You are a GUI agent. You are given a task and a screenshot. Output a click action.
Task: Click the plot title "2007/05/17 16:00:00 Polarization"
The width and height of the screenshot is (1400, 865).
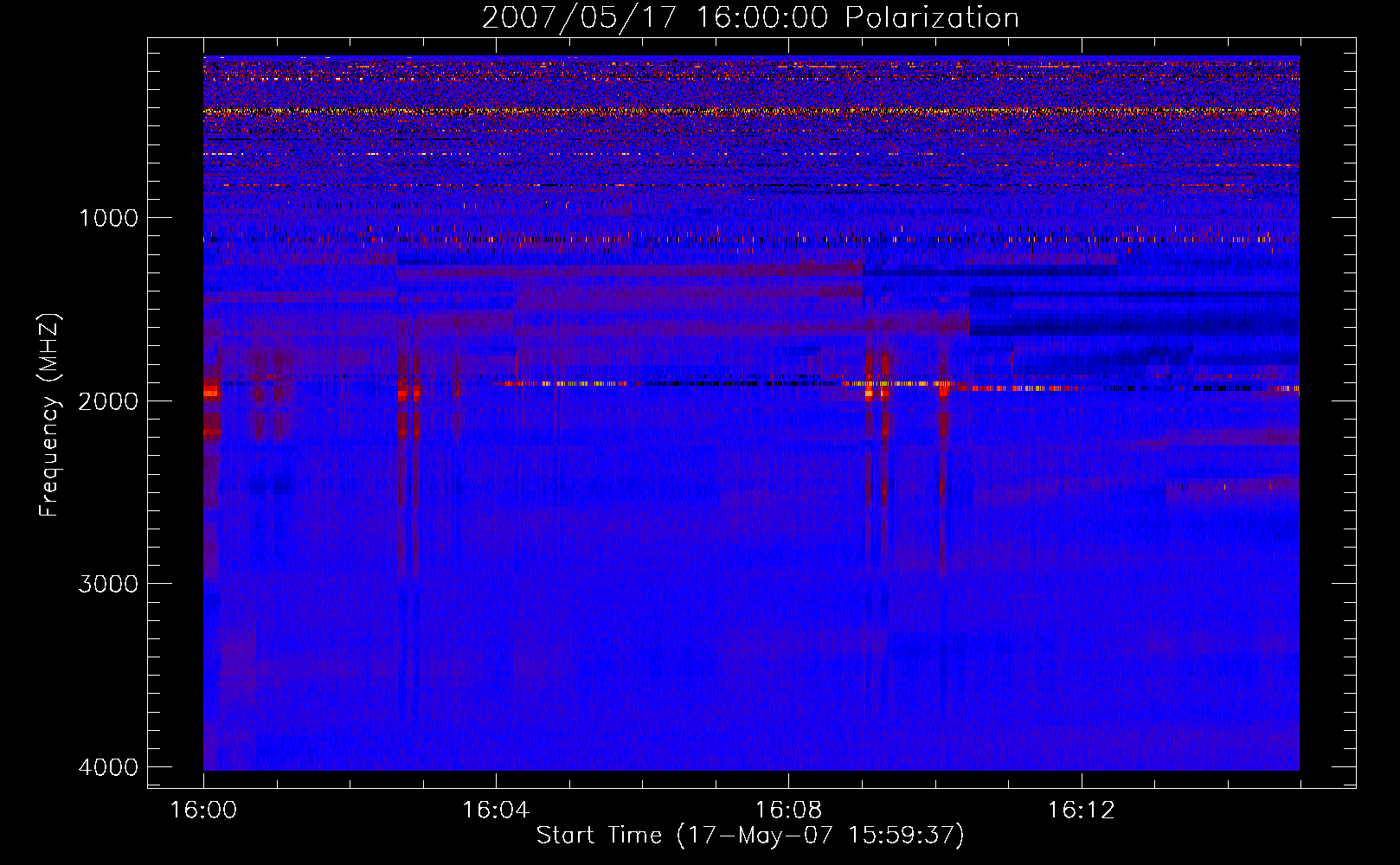[750, 17]
